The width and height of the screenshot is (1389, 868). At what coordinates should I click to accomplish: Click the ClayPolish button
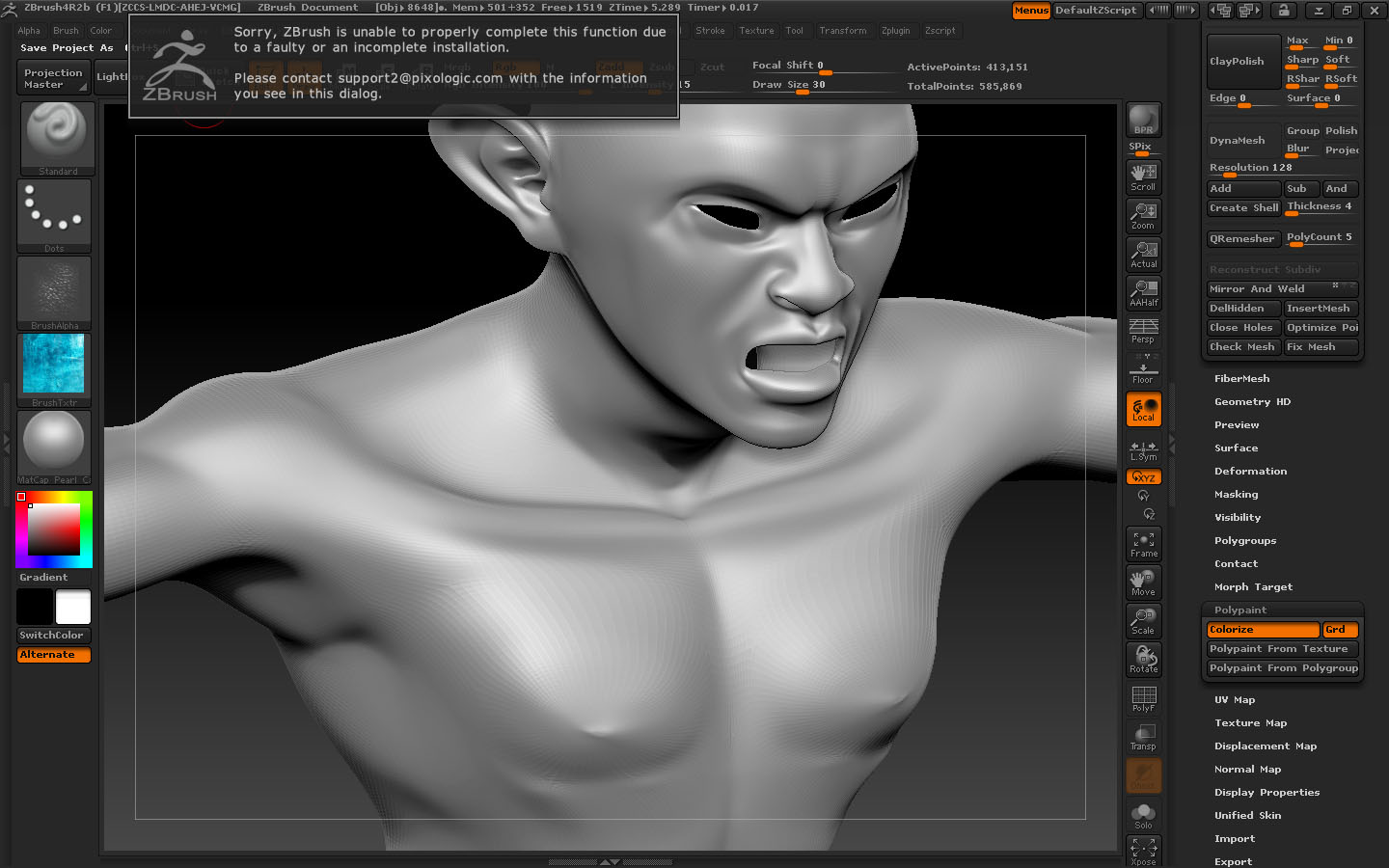click(x=1243, y=62)
